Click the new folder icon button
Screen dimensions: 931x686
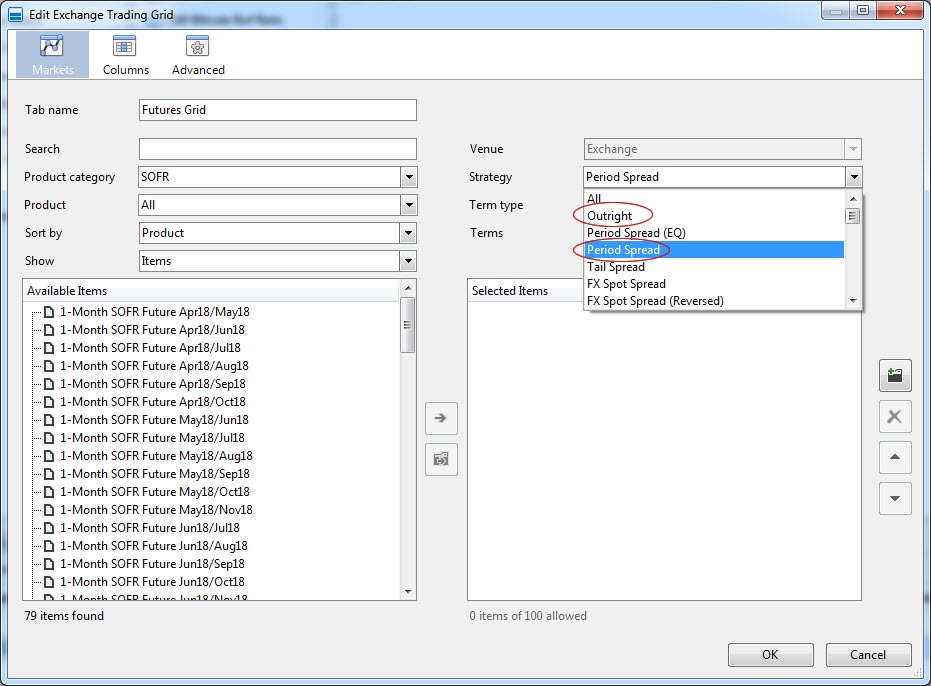coord(895,375)
